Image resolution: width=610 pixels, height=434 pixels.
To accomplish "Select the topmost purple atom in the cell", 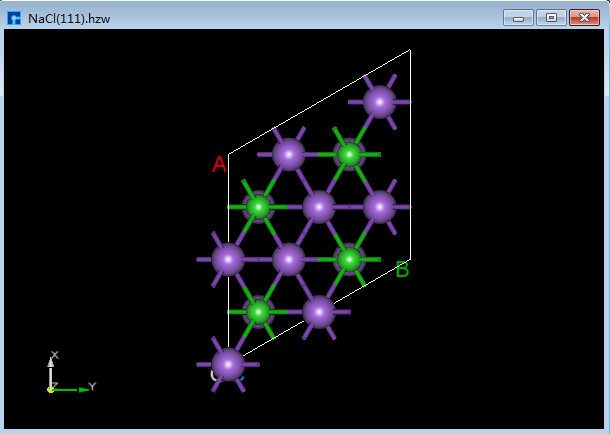I will pyautogui.click(x=380, y=102).
